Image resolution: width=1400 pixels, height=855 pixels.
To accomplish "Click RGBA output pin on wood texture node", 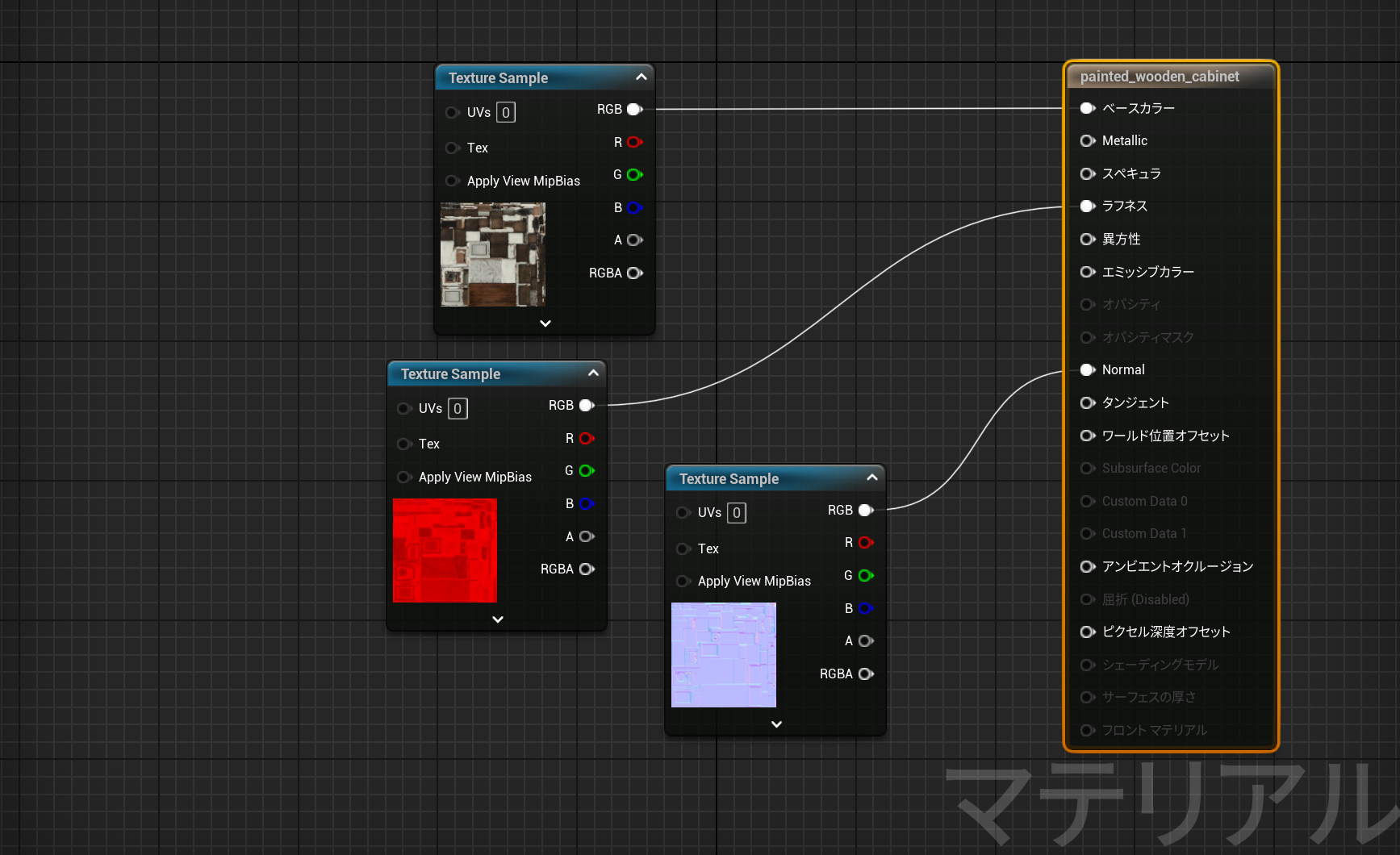I will [x=634, y=273].
